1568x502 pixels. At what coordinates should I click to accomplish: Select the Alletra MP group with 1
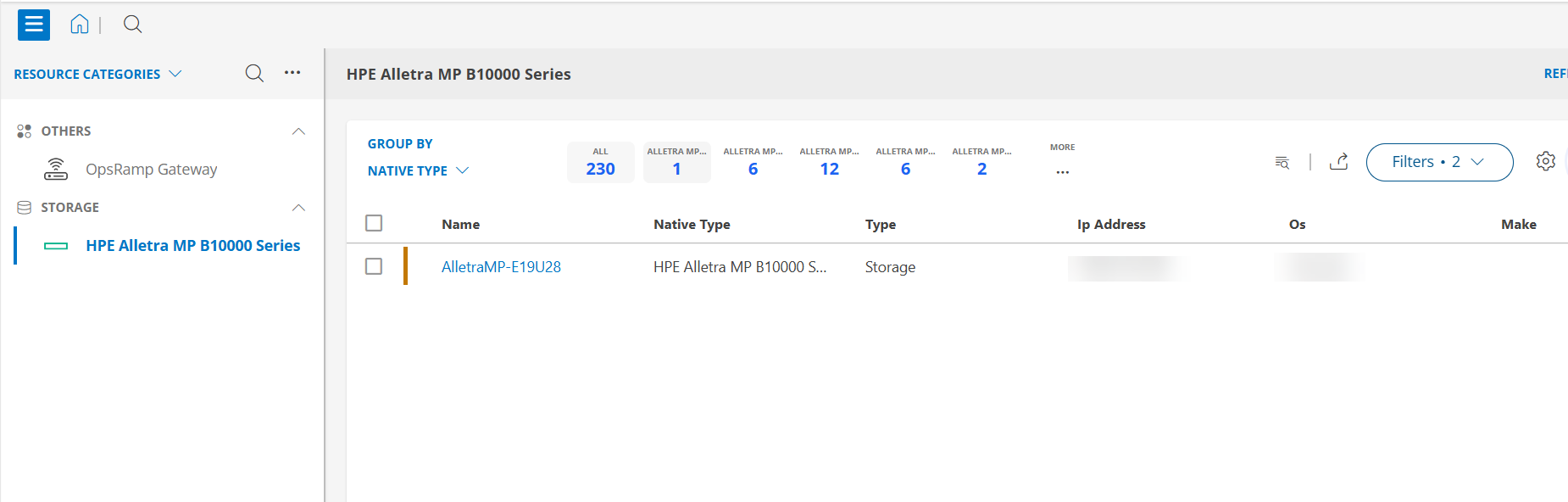[x=676, y=162]
